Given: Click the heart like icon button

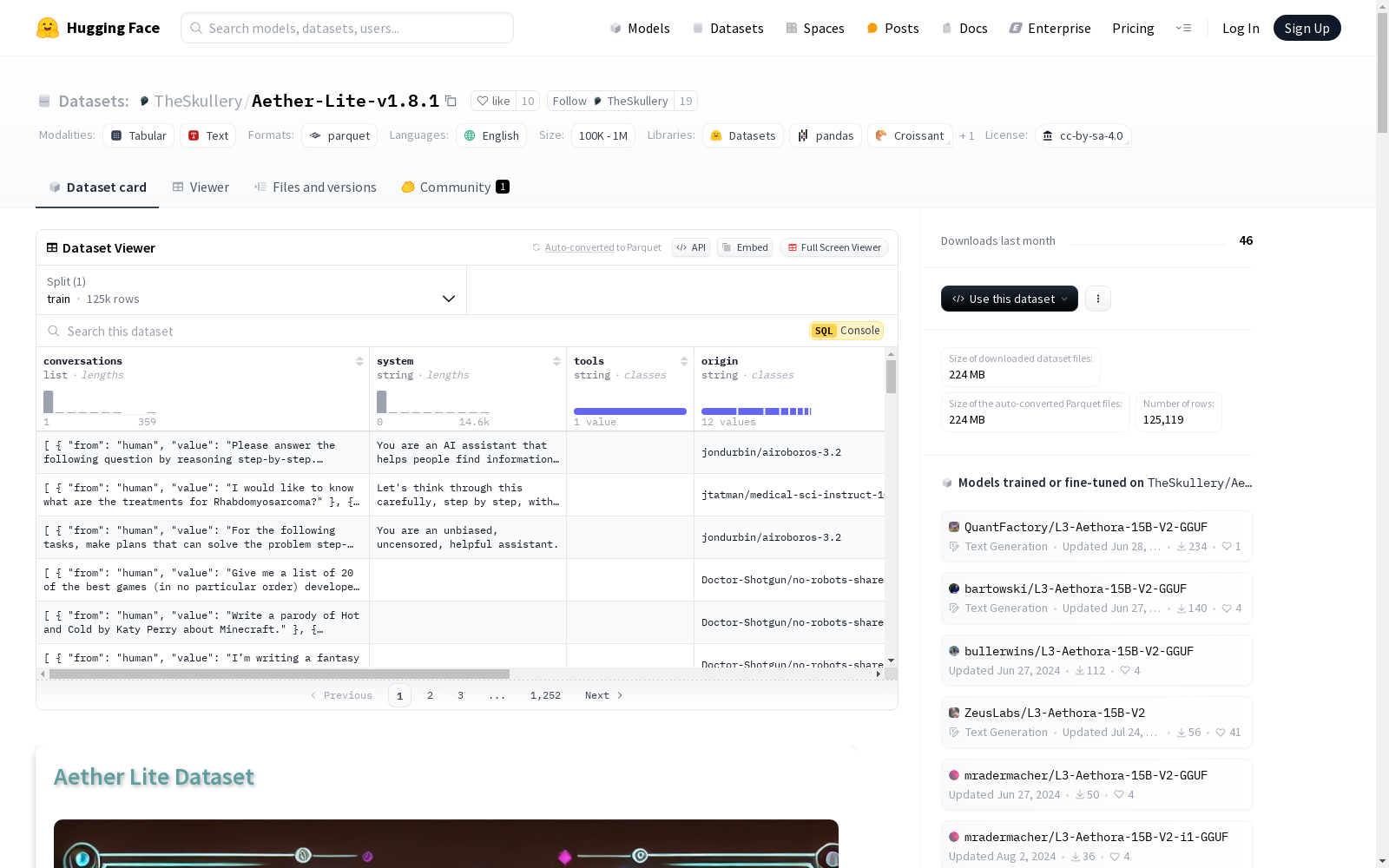Looking at the screenshot, I should click(x=493, y=101).
